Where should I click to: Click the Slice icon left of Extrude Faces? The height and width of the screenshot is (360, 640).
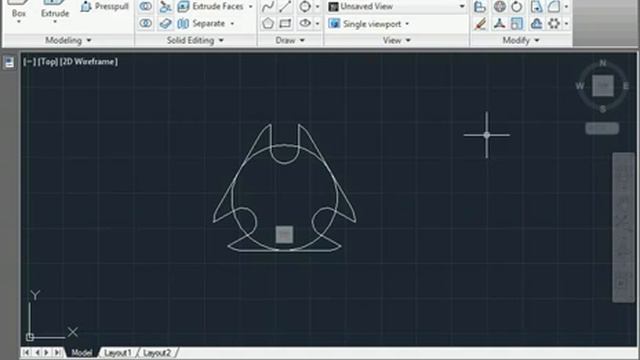(x=165, y=7)
